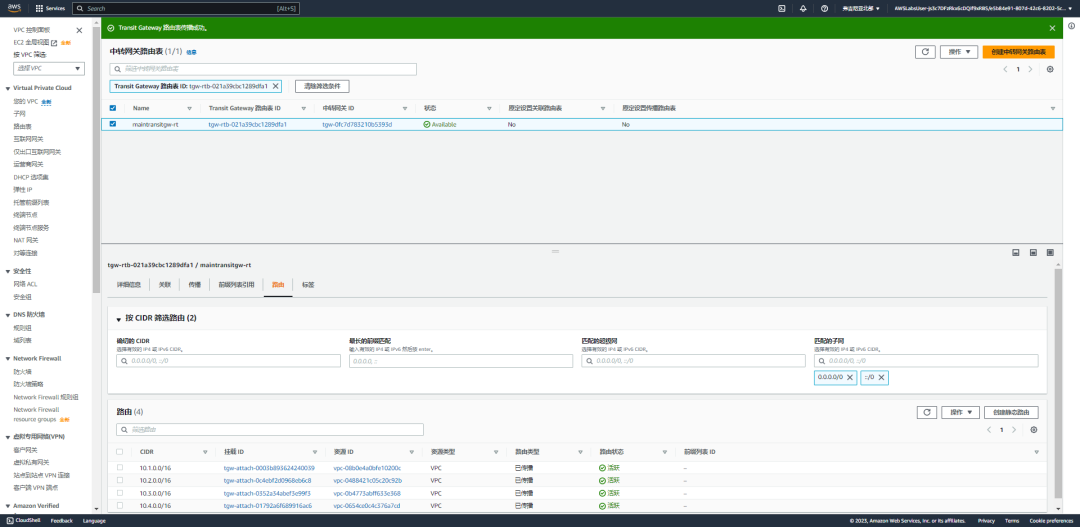Image resolution: width=1080 pixels, height=527 pixels.
Task: Collapse the filter routes by CIDR section
Action: 119,319
